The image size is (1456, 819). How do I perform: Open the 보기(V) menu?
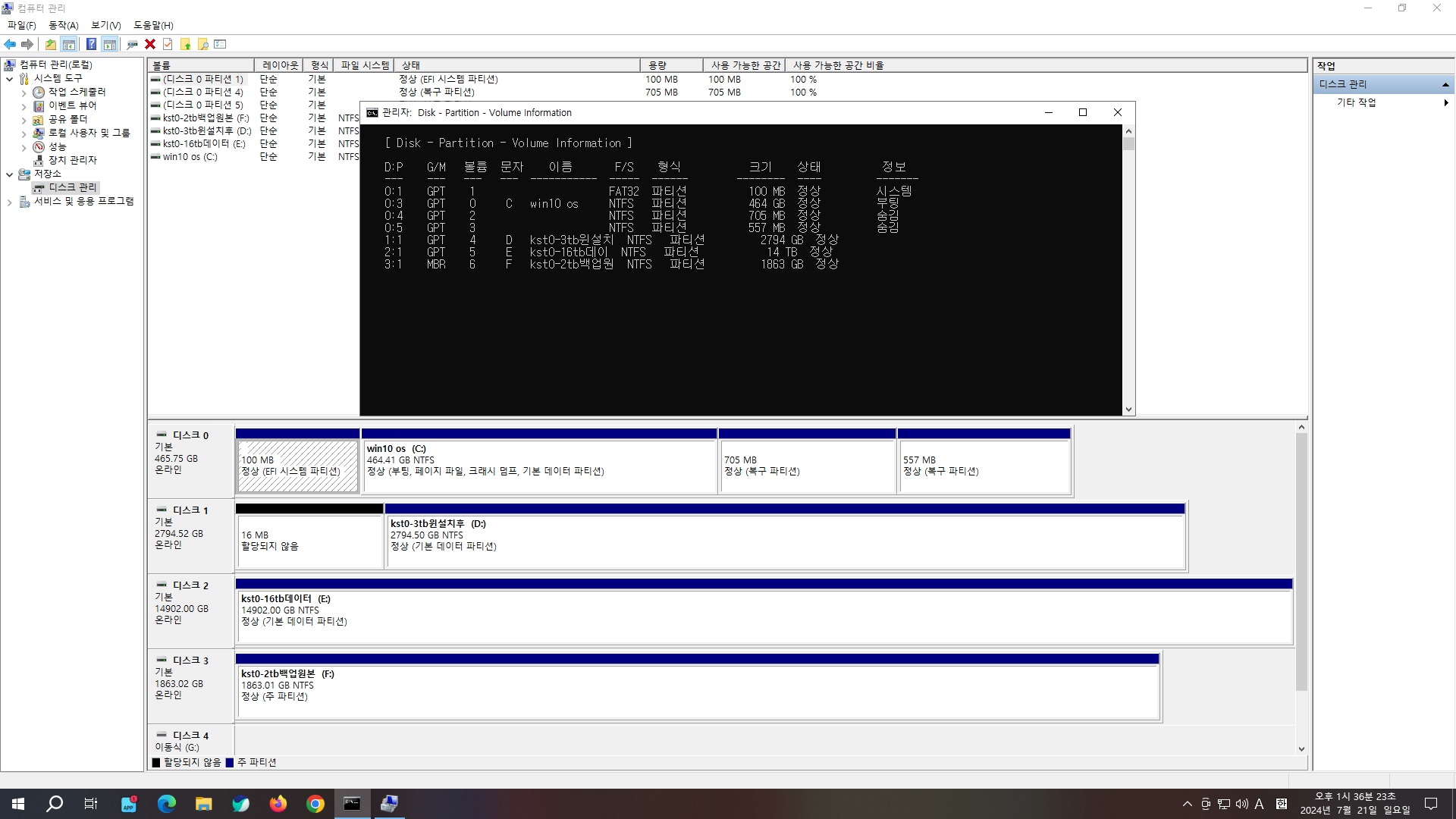tap(106, 25)
